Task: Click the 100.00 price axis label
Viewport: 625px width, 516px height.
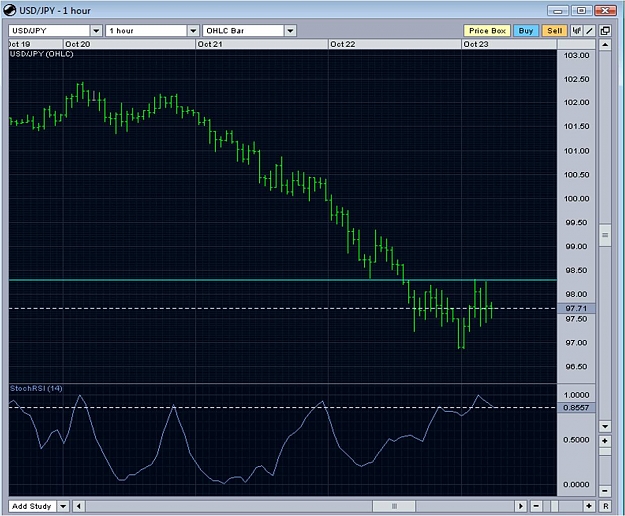Action: click(x=576, y=198)
